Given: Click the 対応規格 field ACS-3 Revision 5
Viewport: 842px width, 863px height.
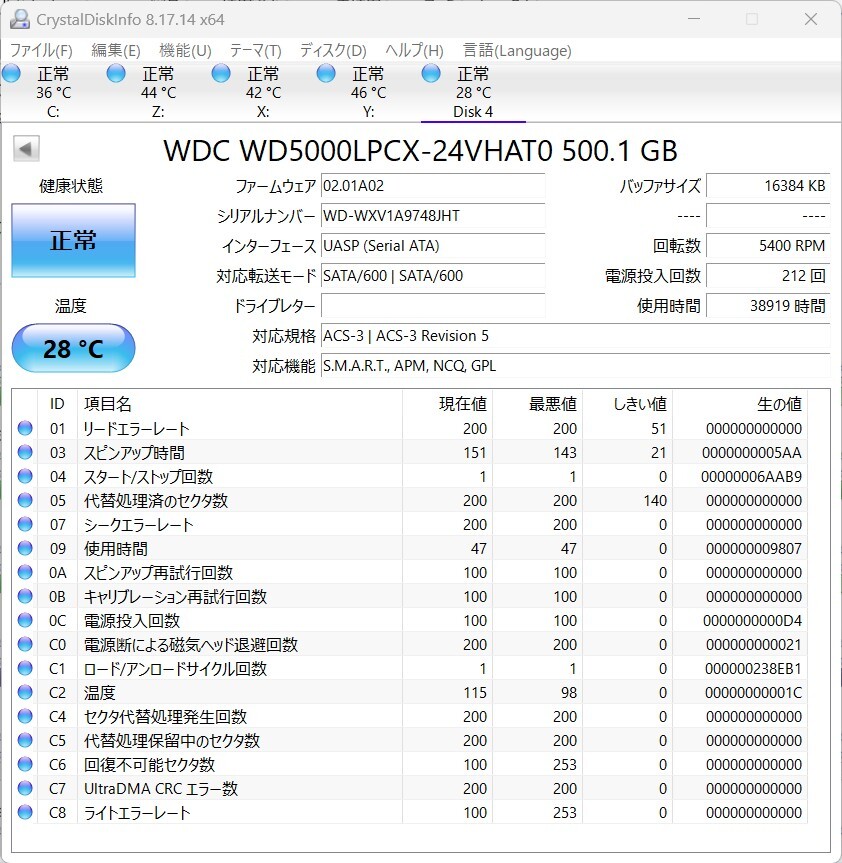Looking at the screenshot, I should click(576, 336).
